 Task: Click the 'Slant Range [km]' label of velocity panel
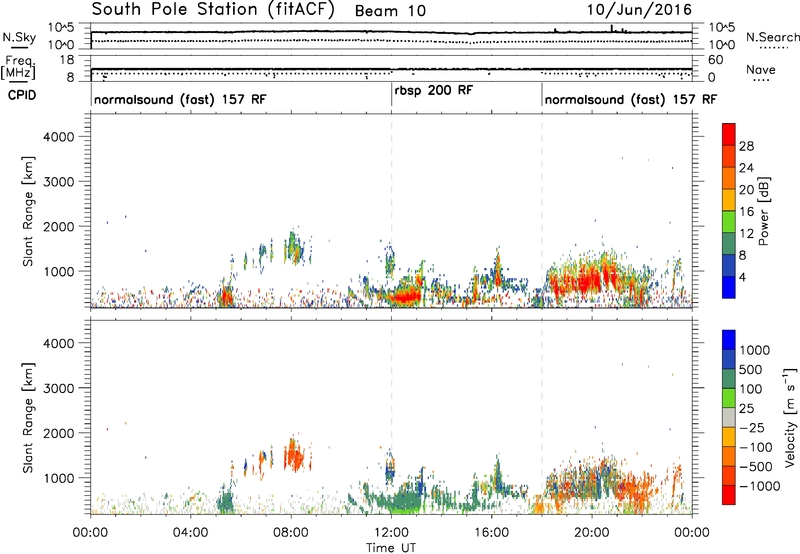[x=28, y=418]
